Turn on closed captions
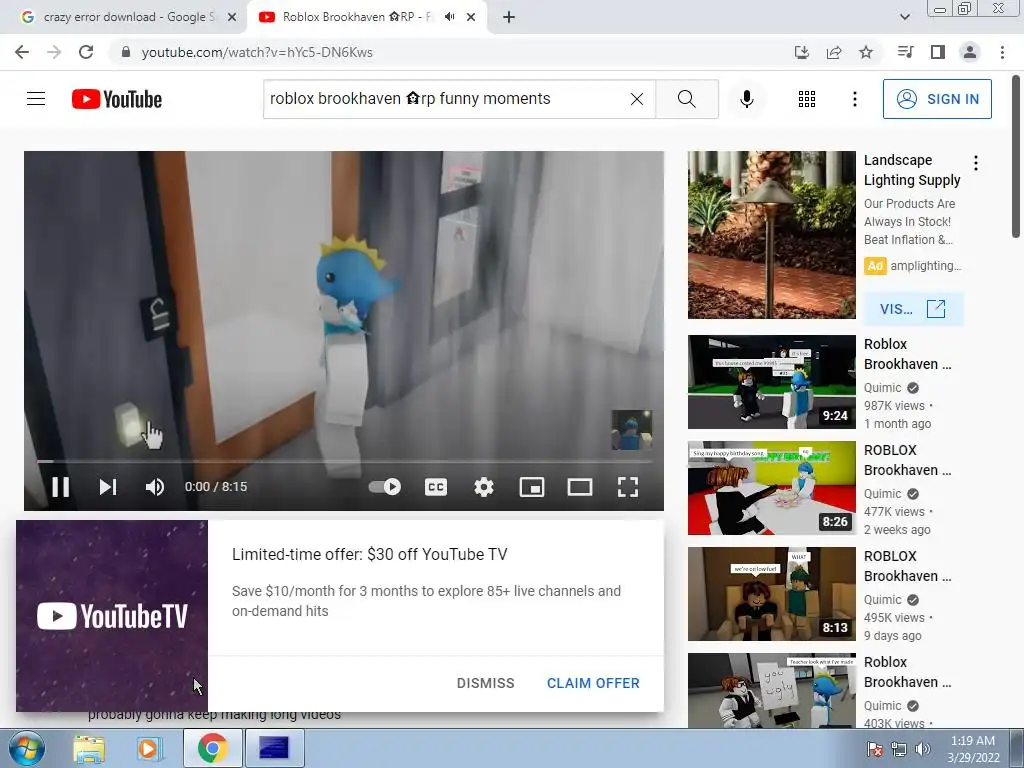The image size is (1024, 768). [x=436, y=487]
